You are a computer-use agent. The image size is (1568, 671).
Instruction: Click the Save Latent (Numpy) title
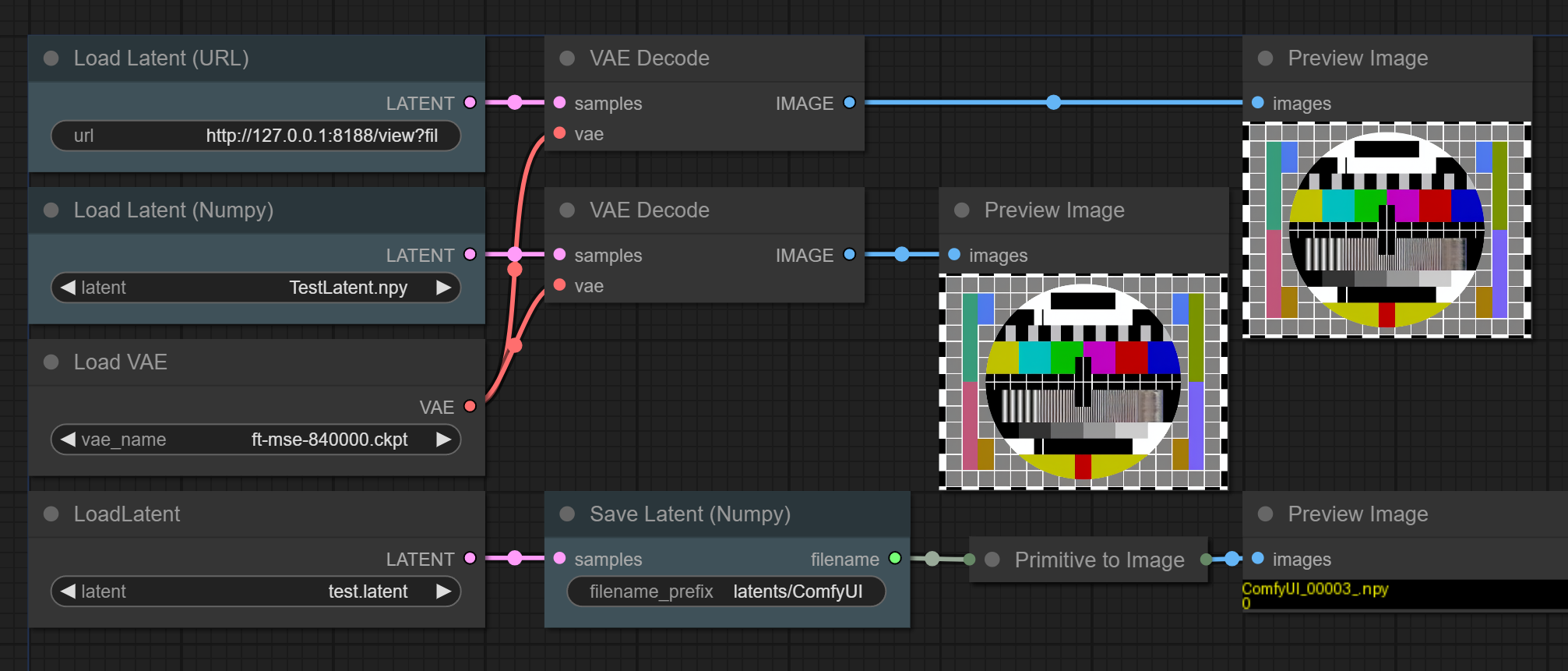[690, 514]
